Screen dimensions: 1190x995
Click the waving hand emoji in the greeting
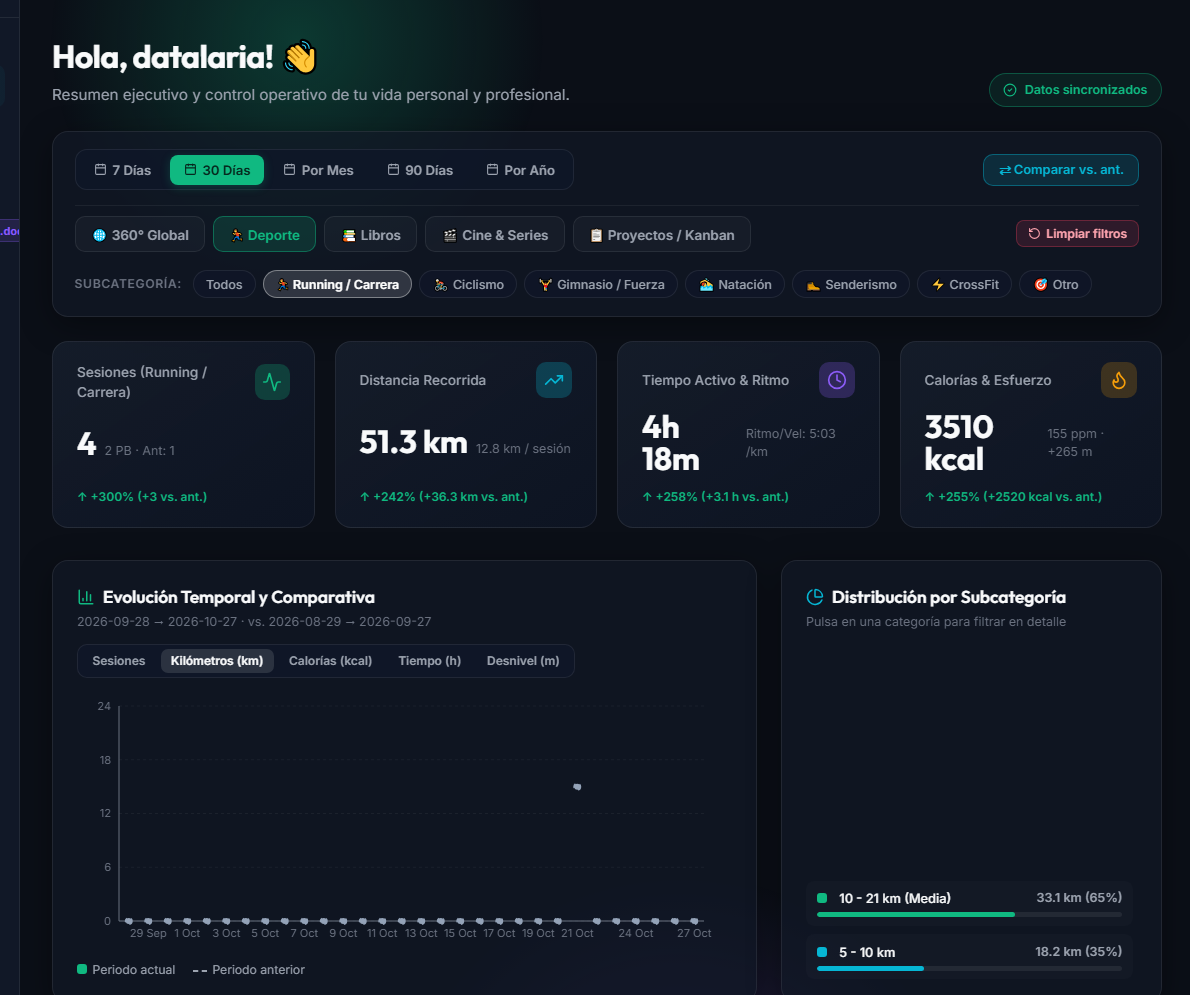click(x=300, y=58)
